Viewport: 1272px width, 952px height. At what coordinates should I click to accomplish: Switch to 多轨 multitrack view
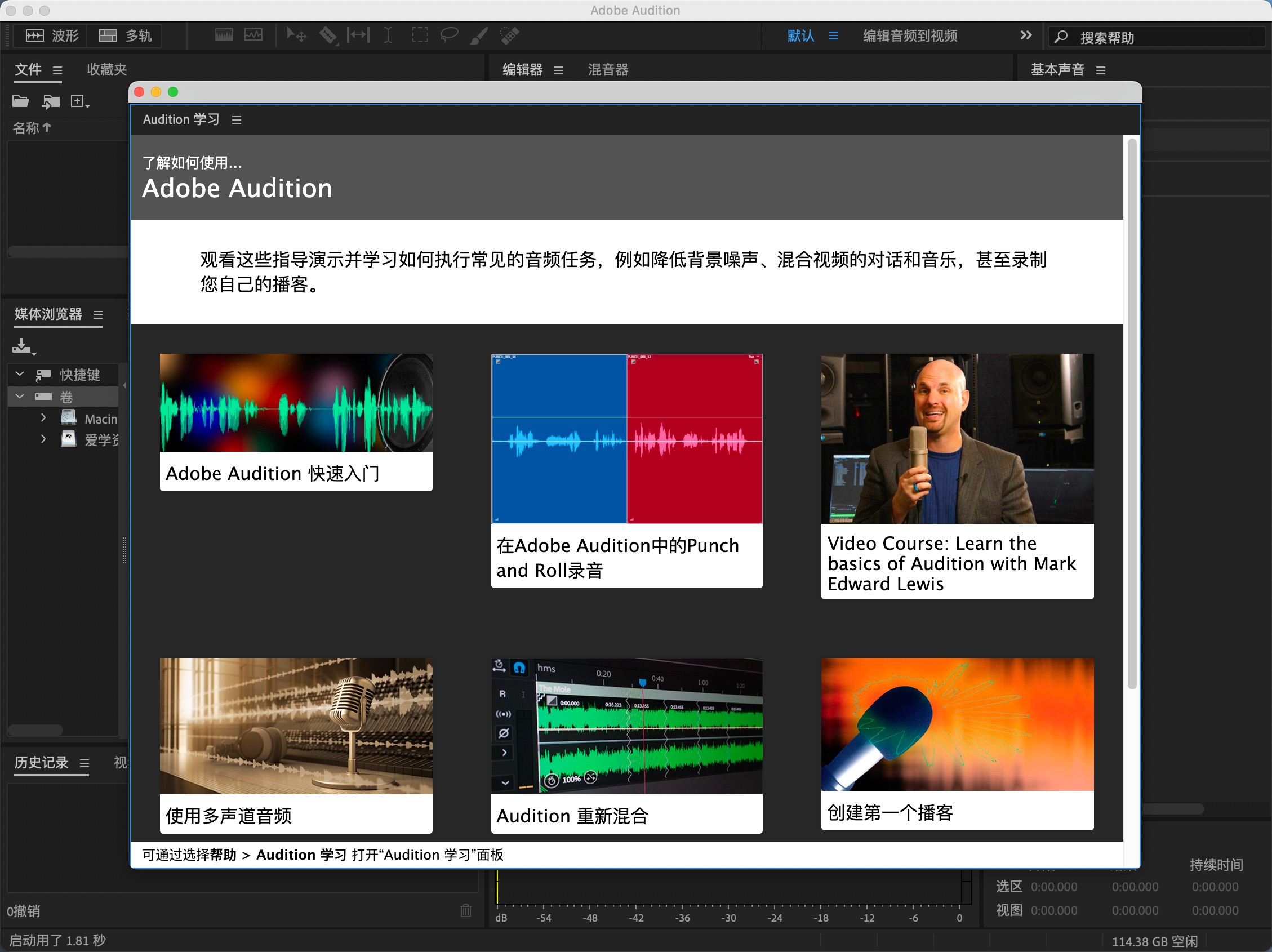(x=126, y=35)
